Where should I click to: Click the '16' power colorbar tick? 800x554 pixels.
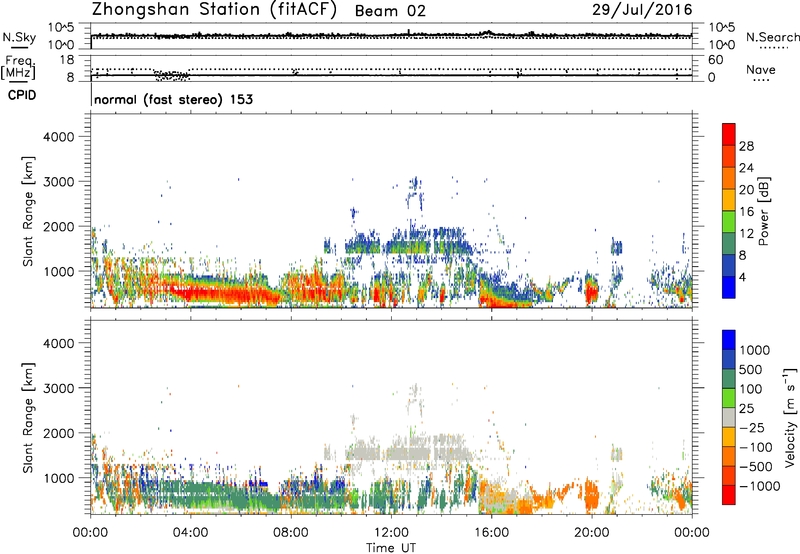point(746,212)
